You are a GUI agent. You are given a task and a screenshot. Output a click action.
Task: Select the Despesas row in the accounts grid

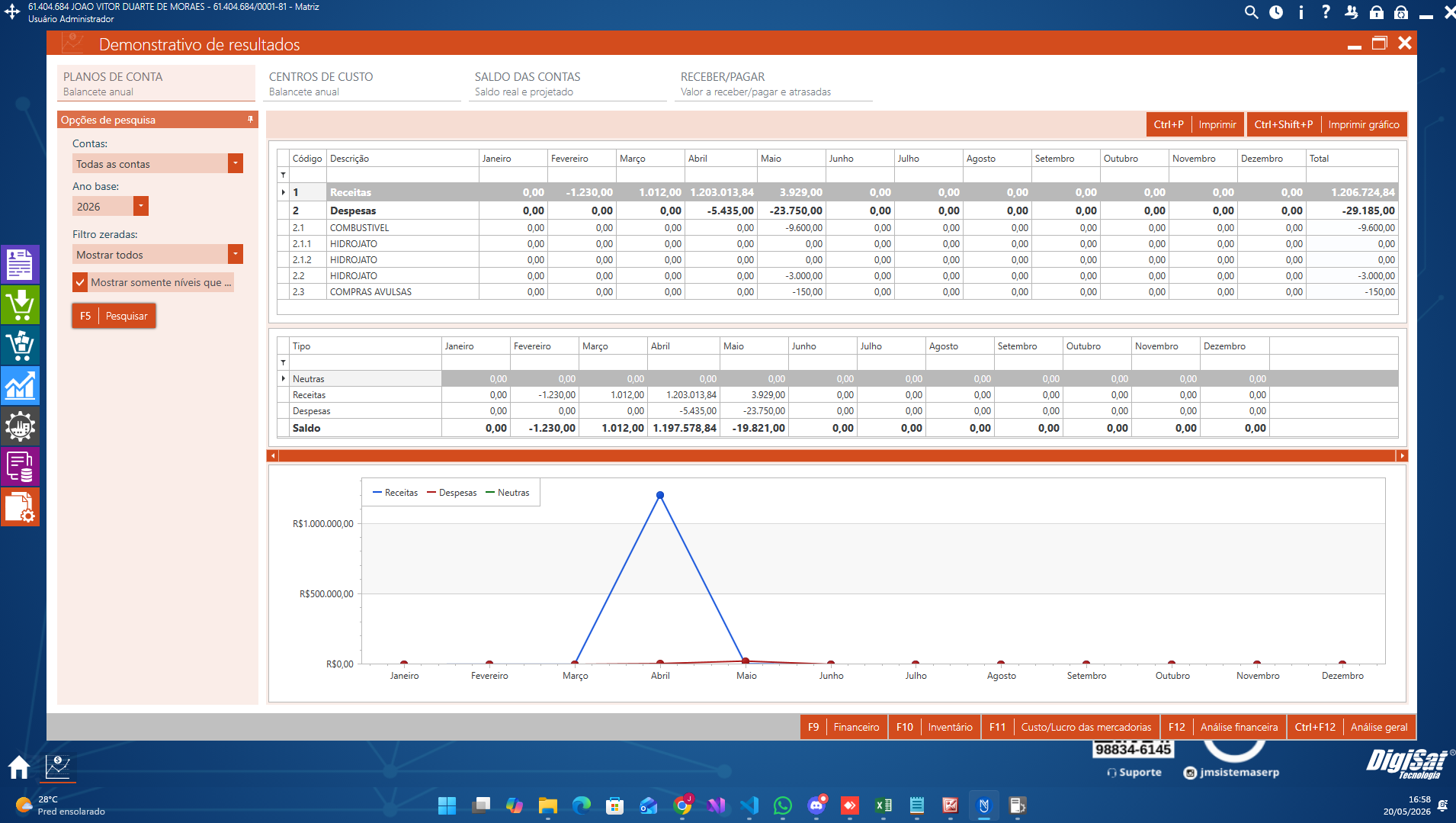838,211
